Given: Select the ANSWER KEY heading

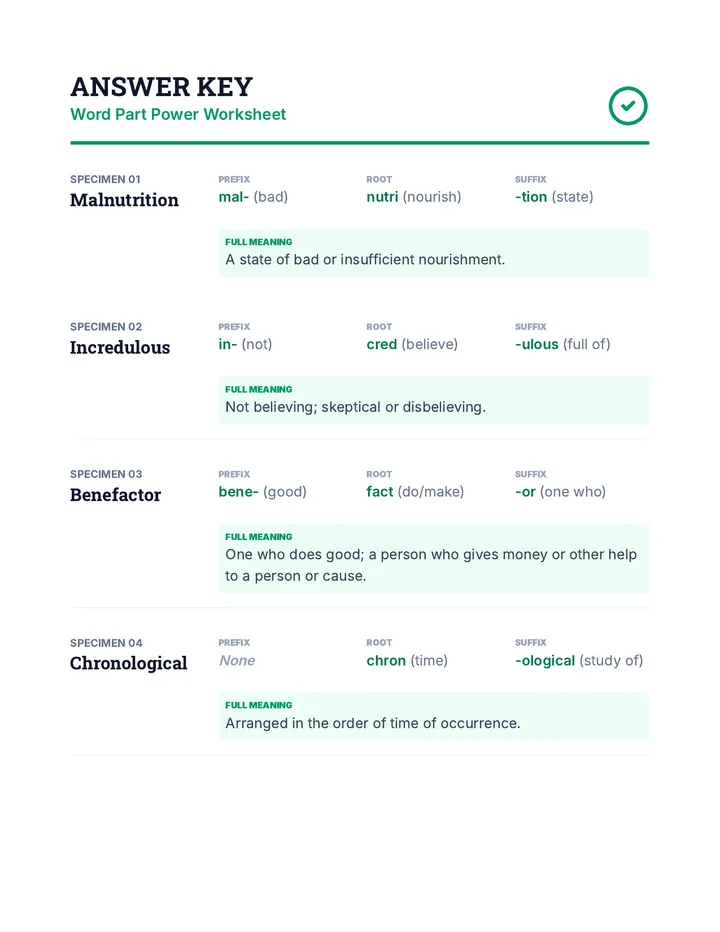Looking at the screenshot, I should pyautogui.click(x=162, y=87).
